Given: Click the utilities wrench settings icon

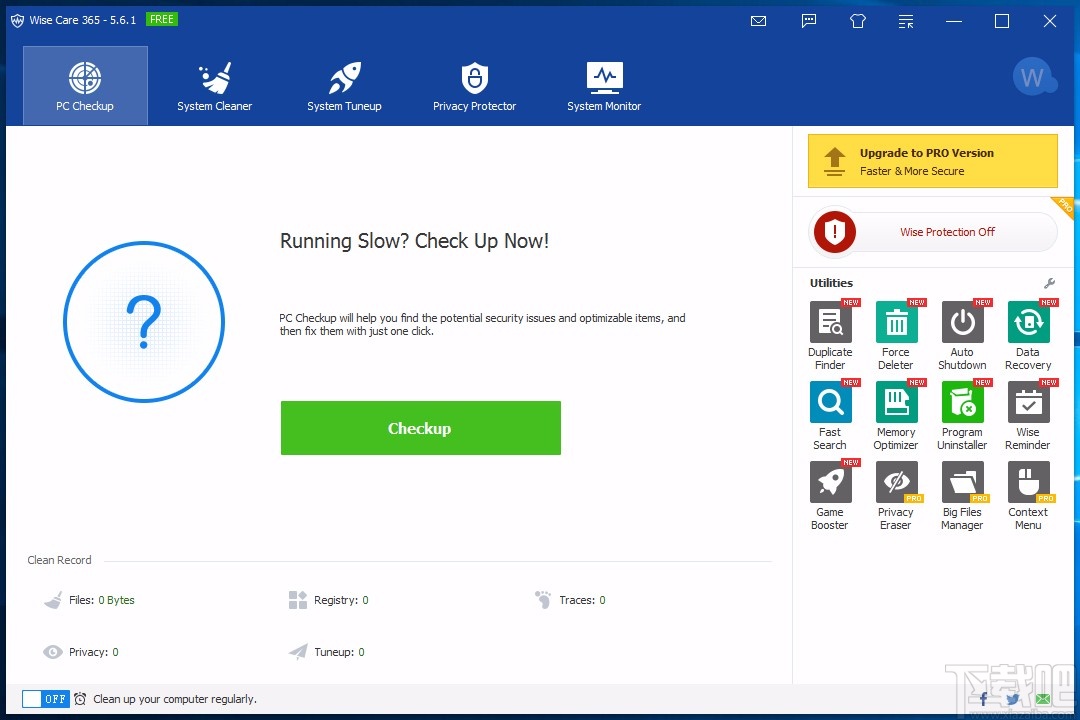Looking at the screenshot, I should [x=1049, y=283].
